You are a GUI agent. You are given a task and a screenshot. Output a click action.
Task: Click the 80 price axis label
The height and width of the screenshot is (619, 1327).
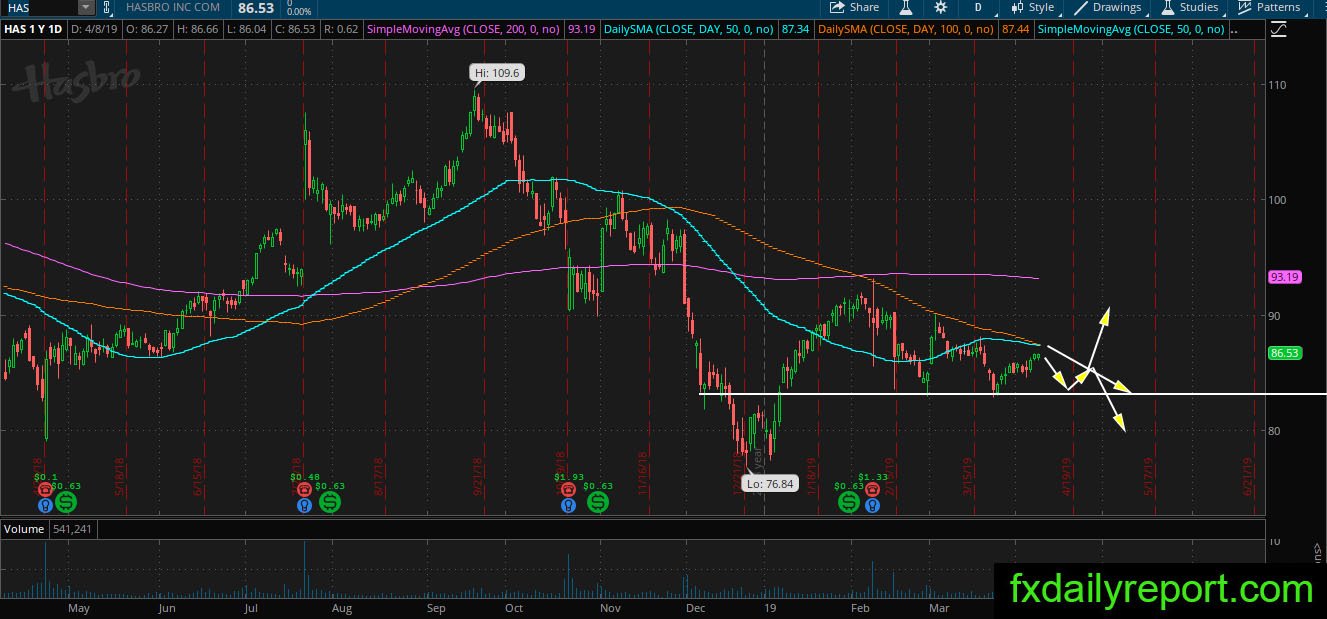(1274, 431)
